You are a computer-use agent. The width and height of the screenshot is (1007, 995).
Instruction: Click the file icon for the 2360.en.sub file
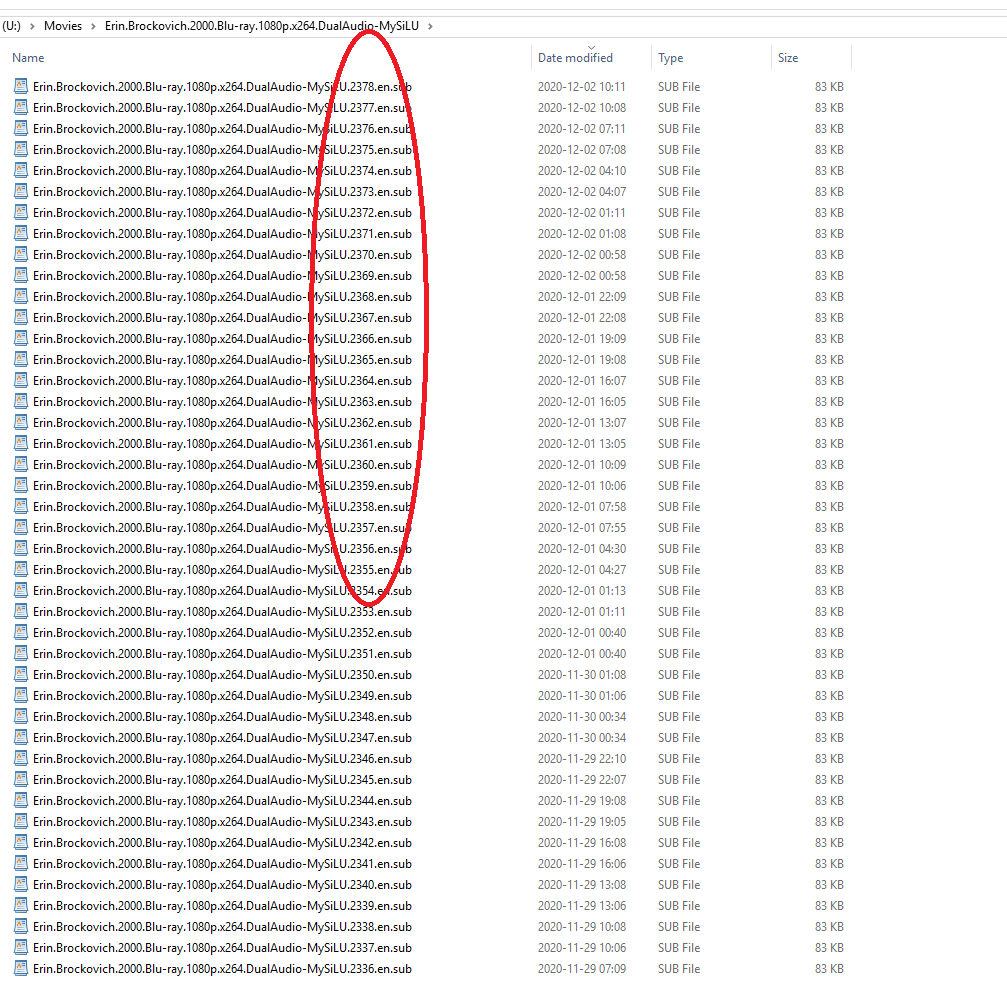tap(21, 464)
